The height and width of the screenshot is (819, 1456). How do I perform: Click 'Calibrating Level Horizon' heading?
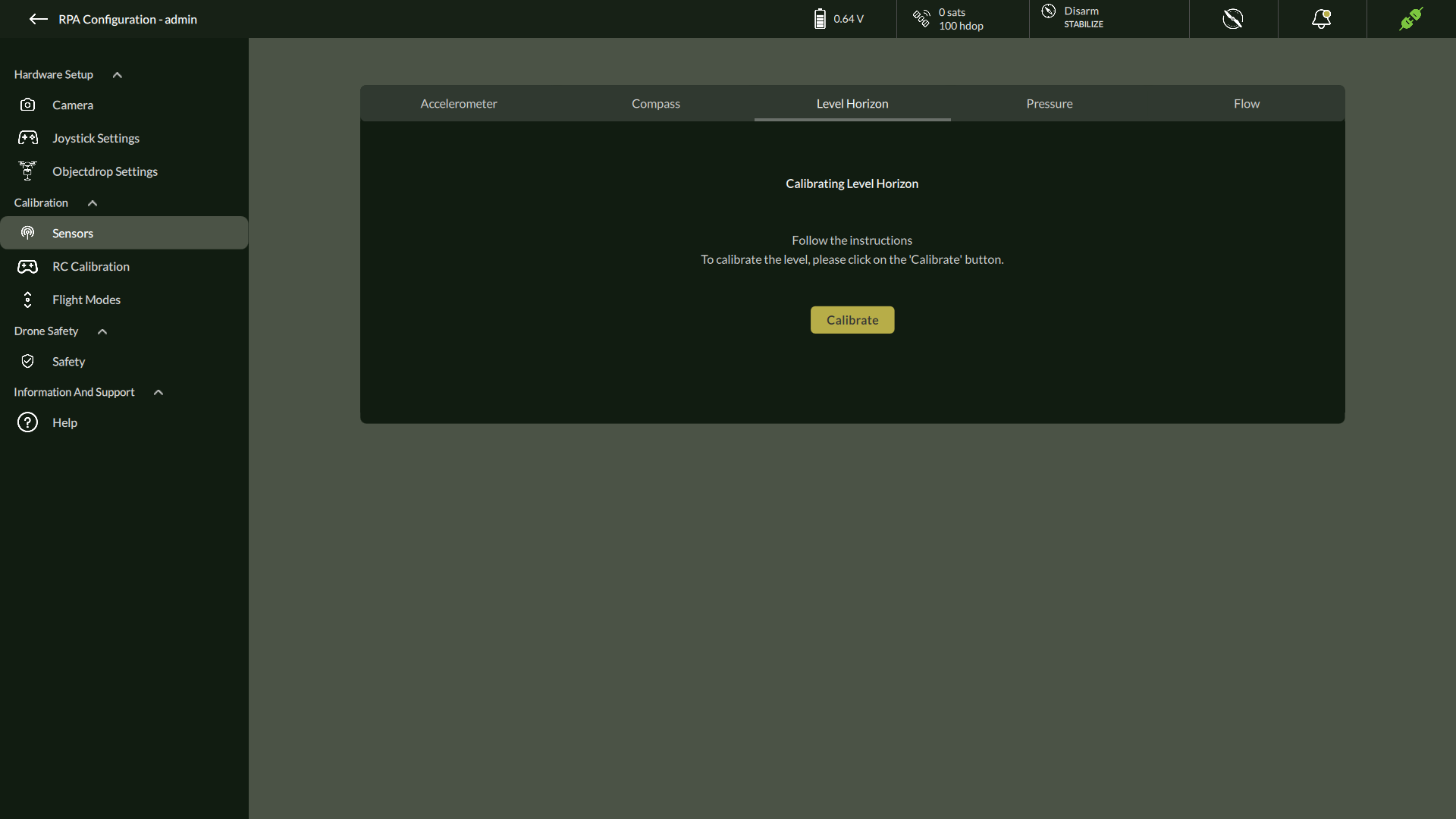(x=852, y=184)
